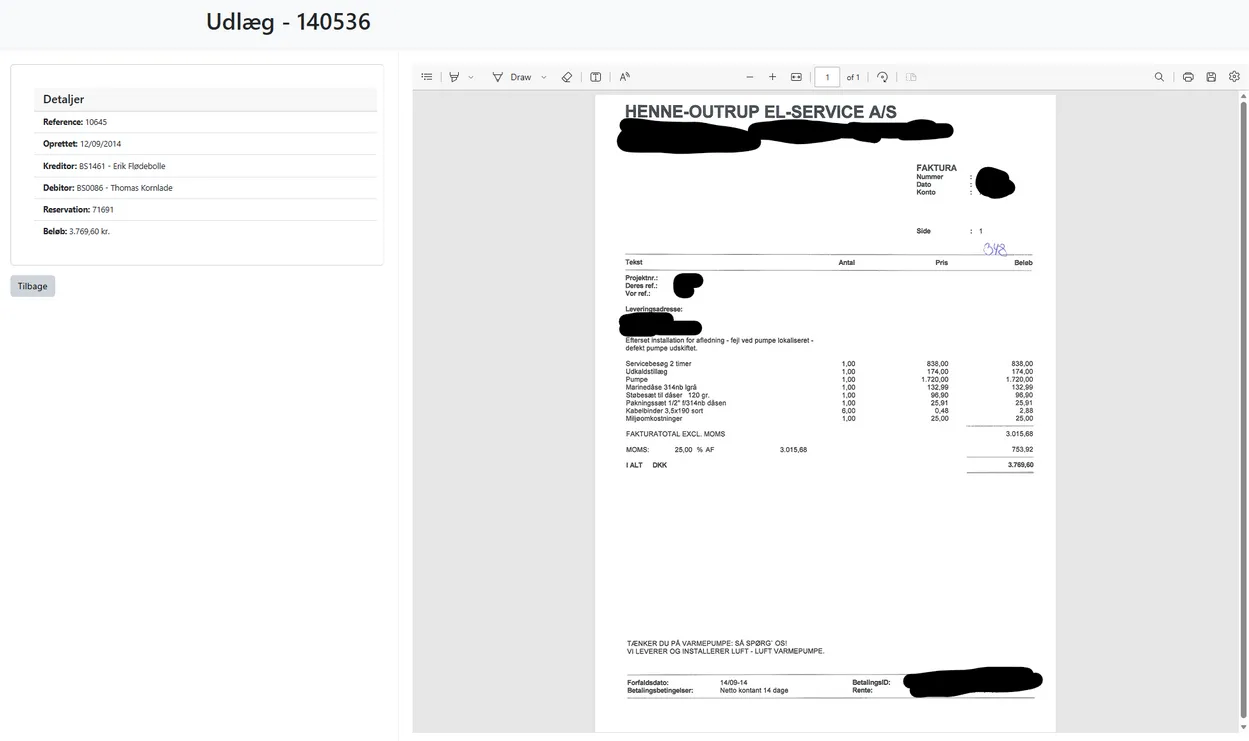Click the read aloud icon
The width and height of the screenshot is (1249, 741).
pyautogui.click(x=625, y=77)
